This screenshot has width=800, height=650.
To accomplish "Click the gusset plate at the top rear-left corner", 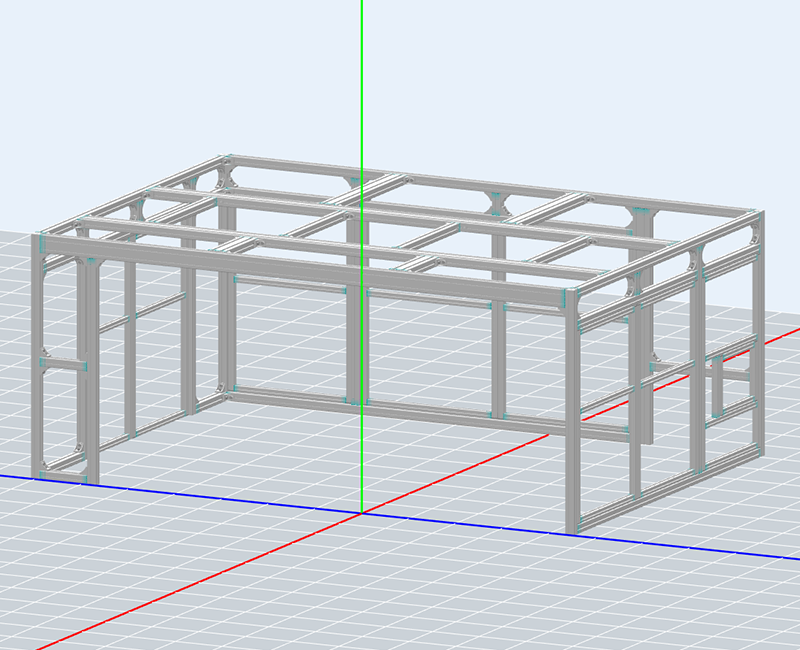I will coord(222,181).
